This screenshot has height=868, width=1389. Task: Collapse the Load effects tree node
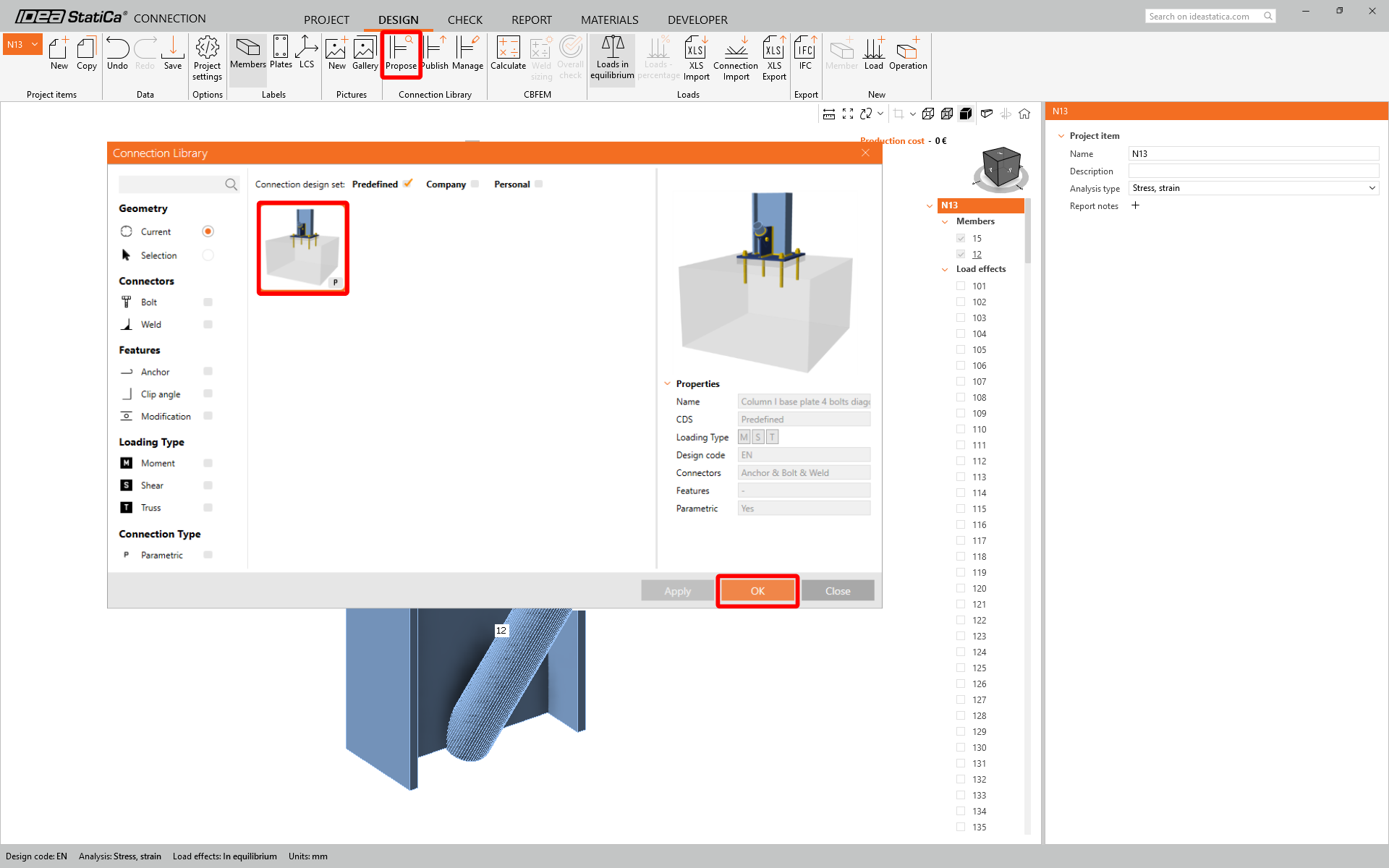tap(945, 269)
